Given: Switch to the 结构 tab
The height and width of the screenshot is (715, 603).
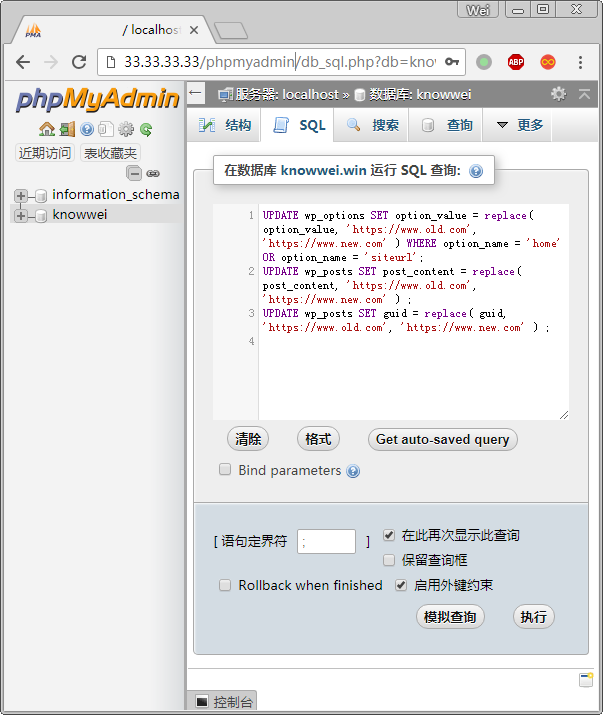Looking at the screenshot, I should click(x=224, y=125).
